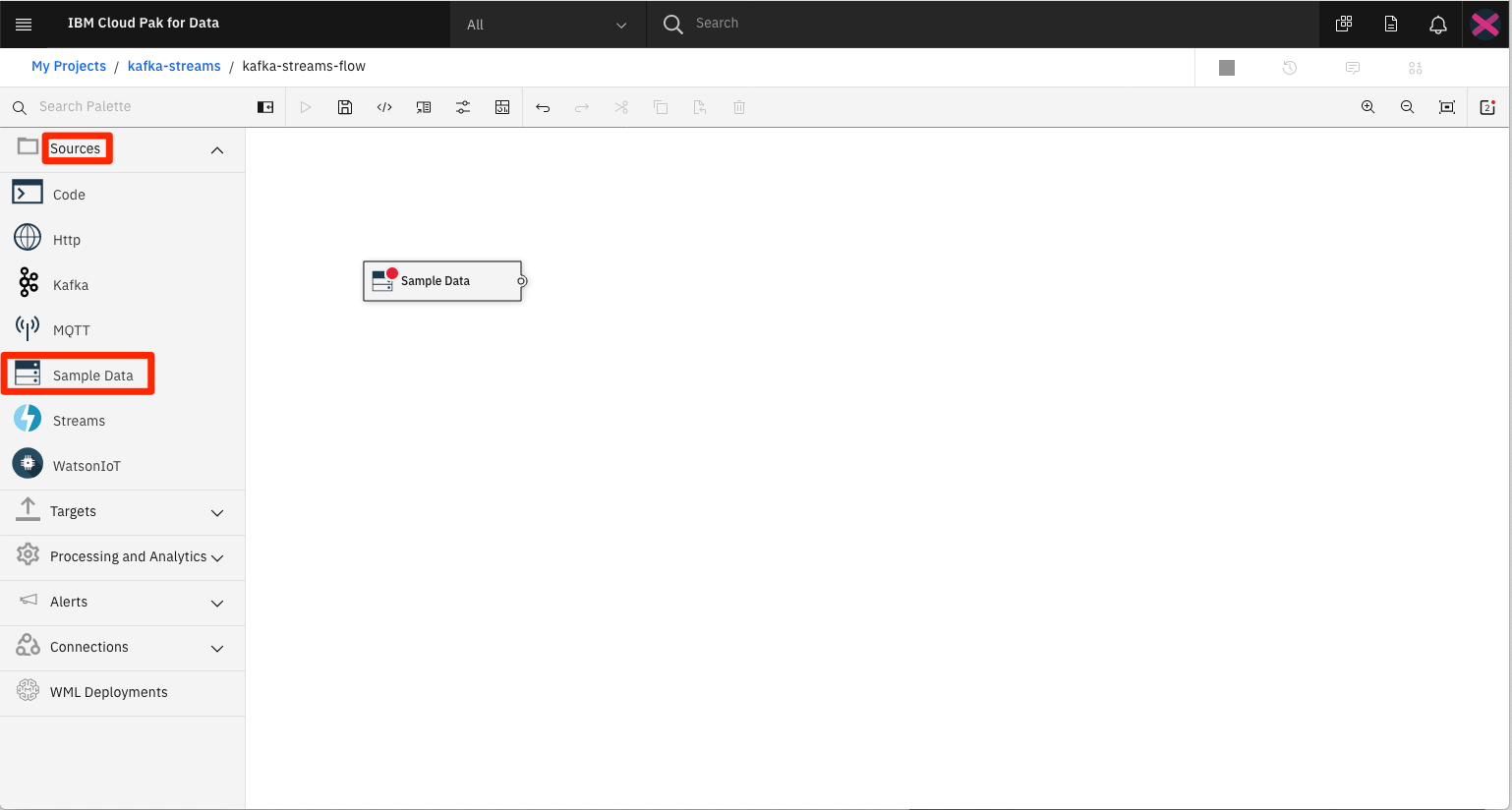
Task: Open the comments speech bubble icon
Action: tap(1353, 68)
